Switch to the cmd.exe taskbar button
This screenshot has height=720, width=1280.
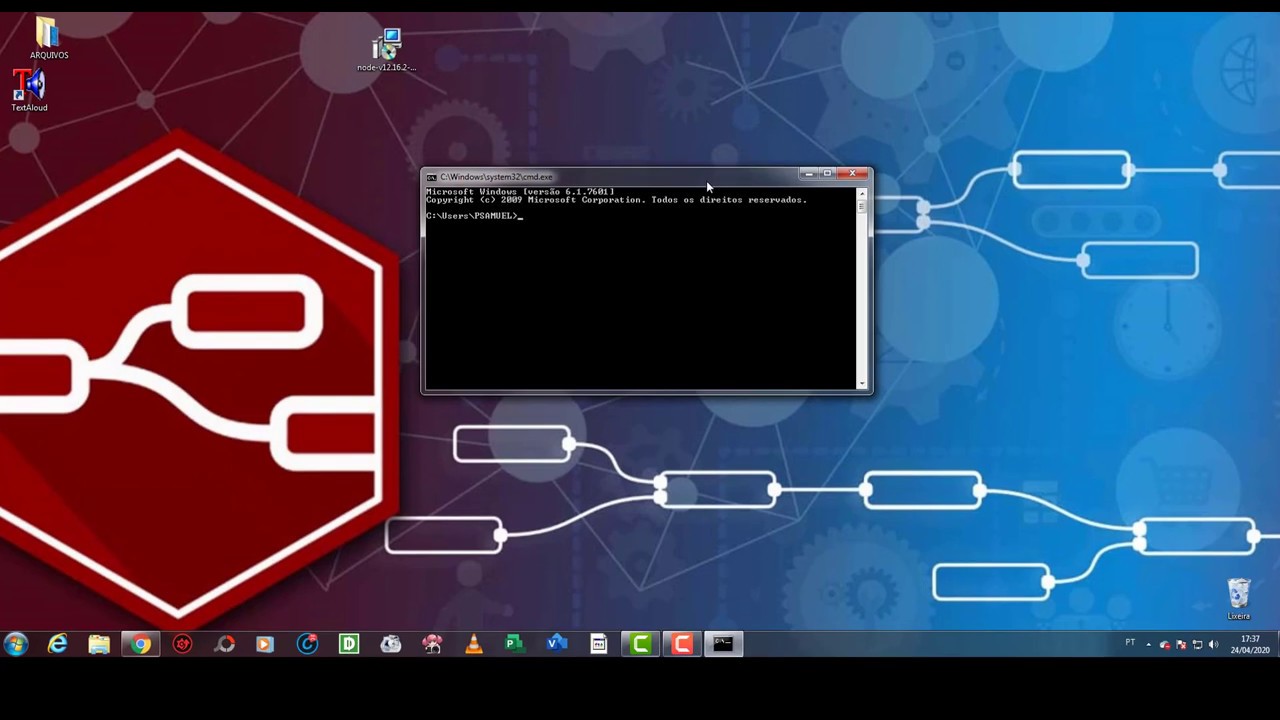coord(723,644)
